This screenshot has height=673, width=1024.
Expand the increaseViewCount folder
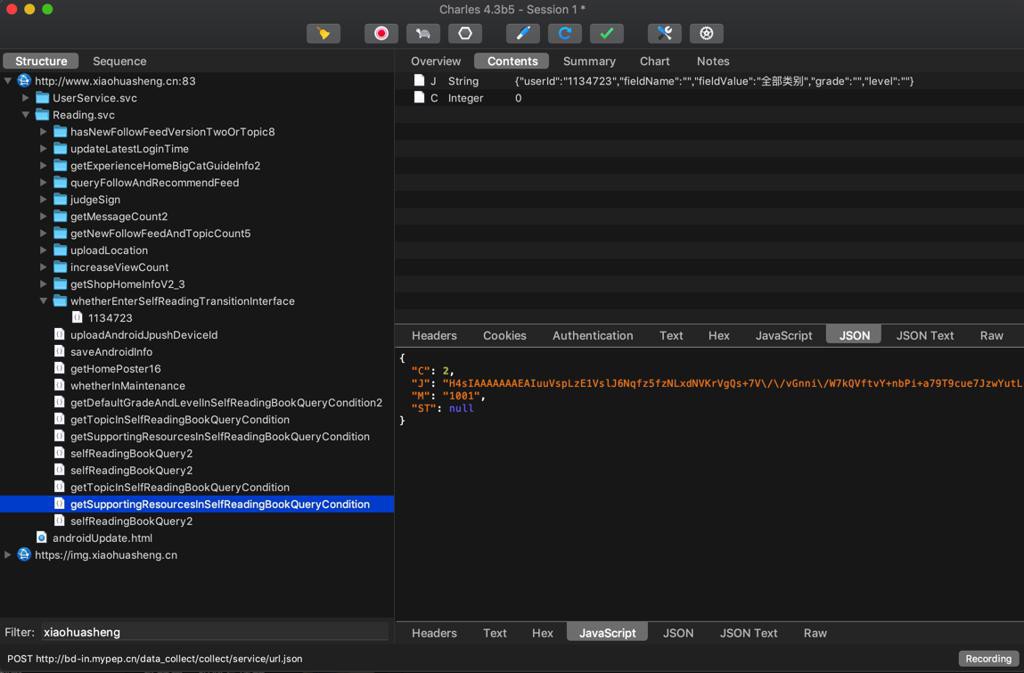coord(43,267)
